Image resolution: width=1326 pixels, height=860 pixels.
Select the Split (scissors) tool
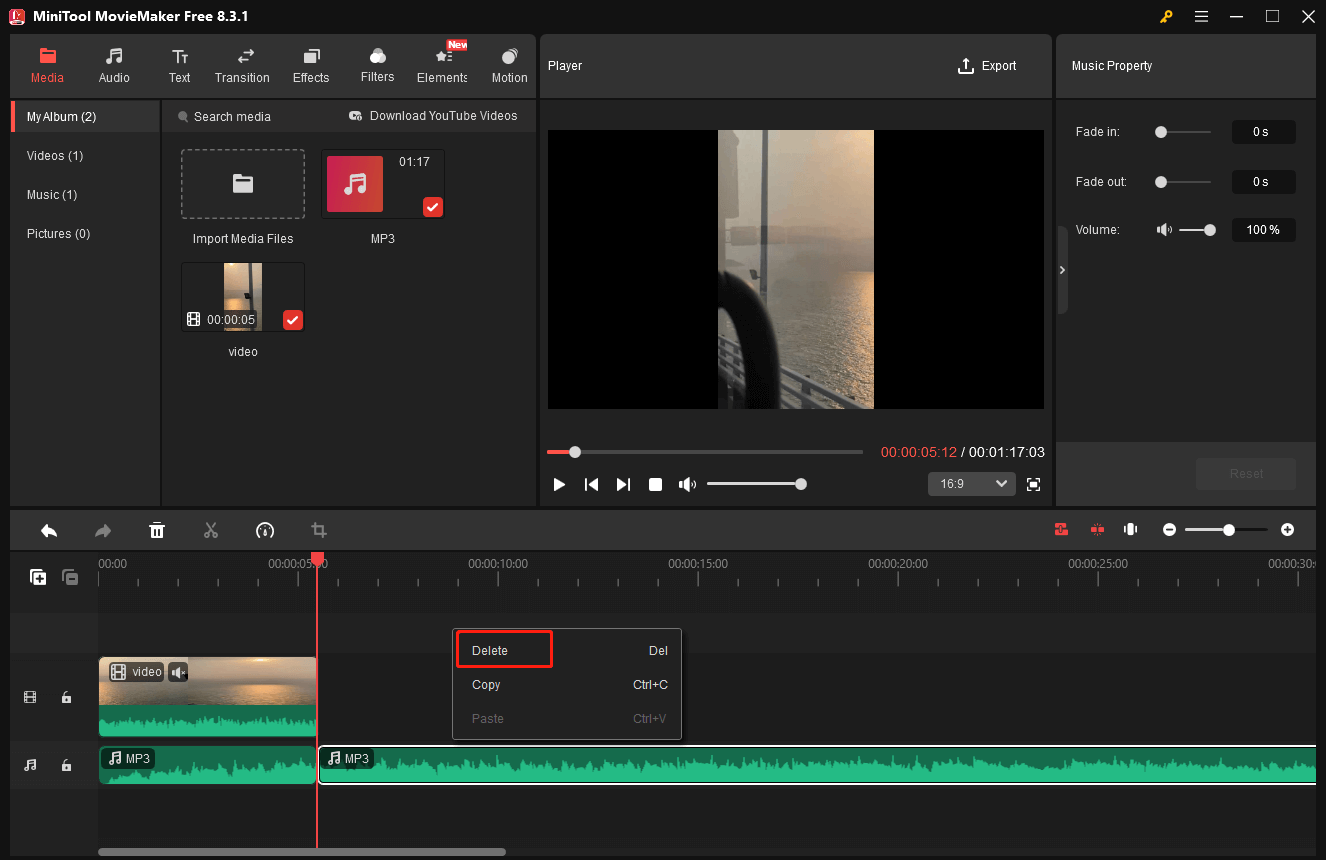click(x=211, y=530)
